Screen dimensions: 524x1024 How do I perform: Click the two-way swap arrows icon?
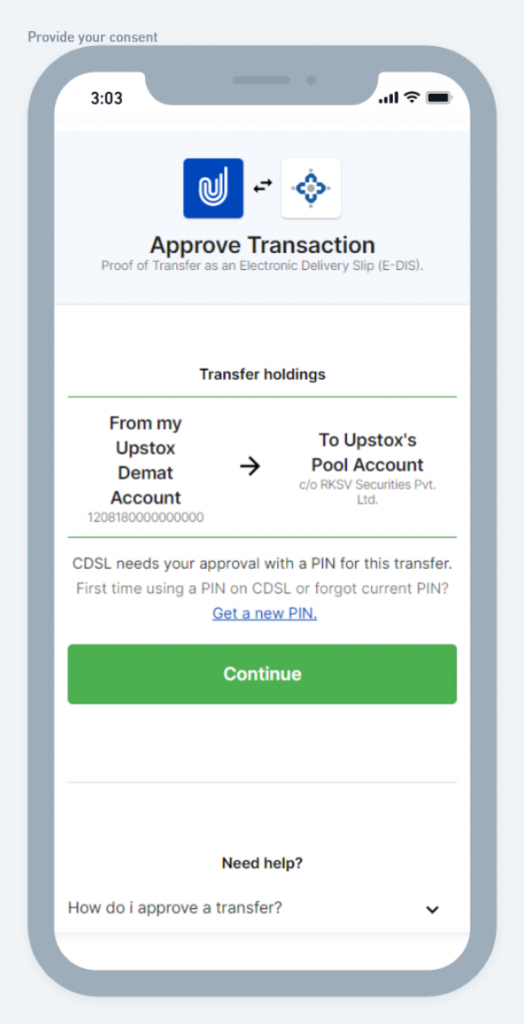coord(263,187)
